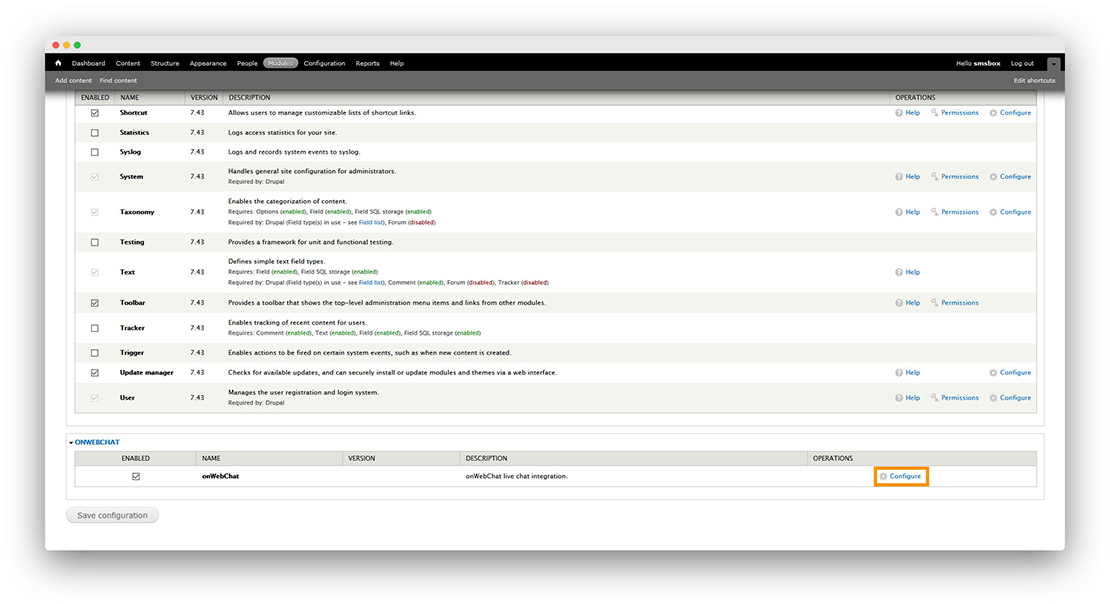Enable the Tracker module checkbox
This screenshot has width=1110, height=604.
tap(95, 328)
